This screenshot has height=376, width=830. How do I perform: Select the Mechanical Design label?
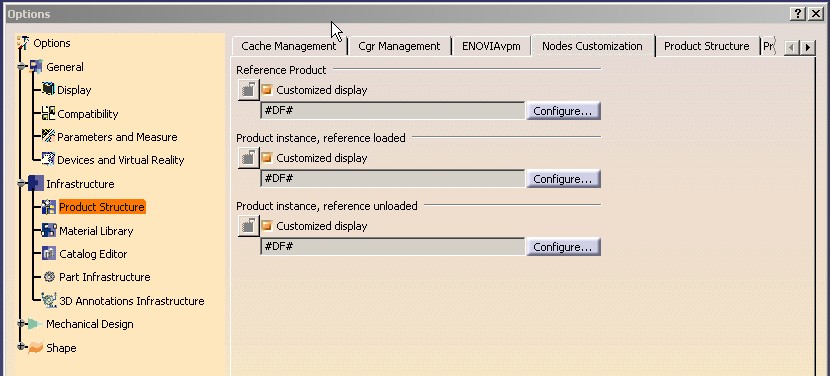tap(89, 324)
